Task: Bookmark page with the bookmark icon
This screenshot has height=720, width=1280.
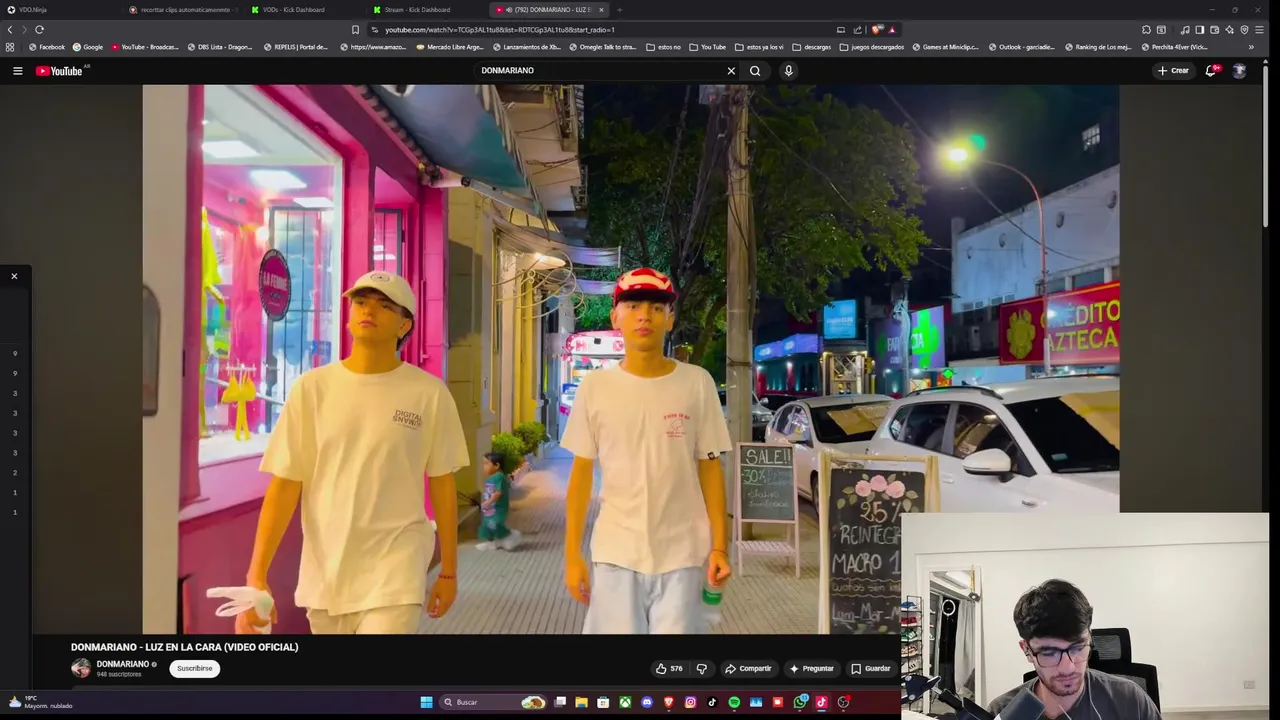Action: click(x=355, y=30)
